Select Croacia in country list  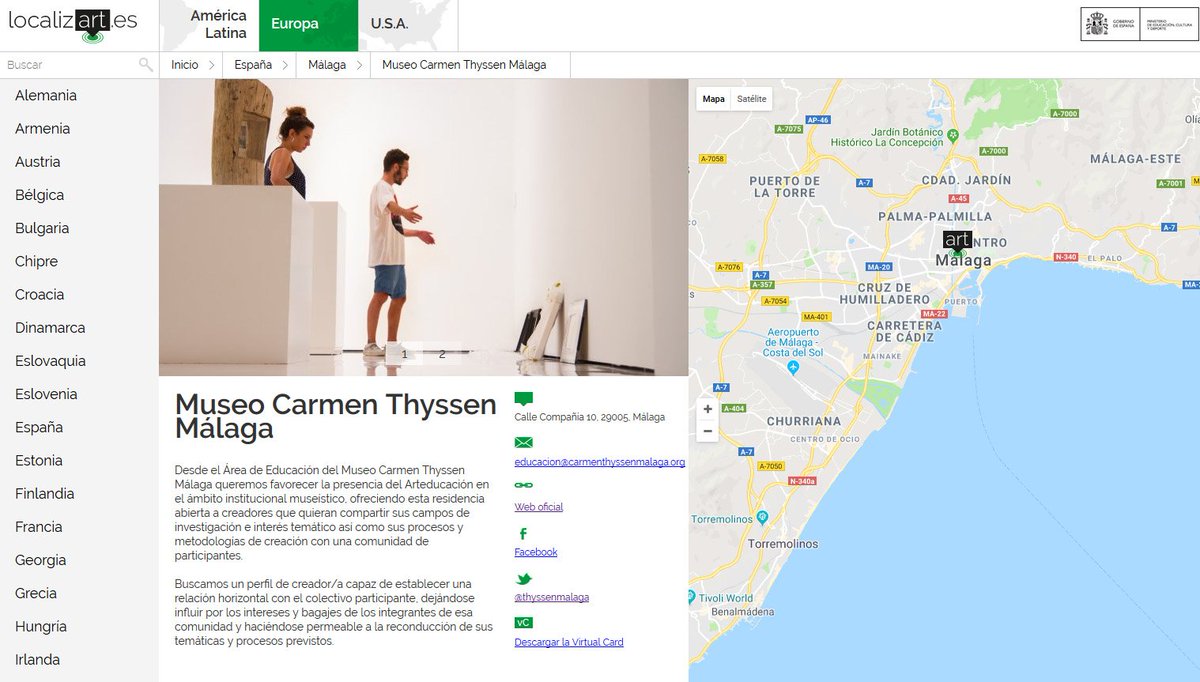40,294
